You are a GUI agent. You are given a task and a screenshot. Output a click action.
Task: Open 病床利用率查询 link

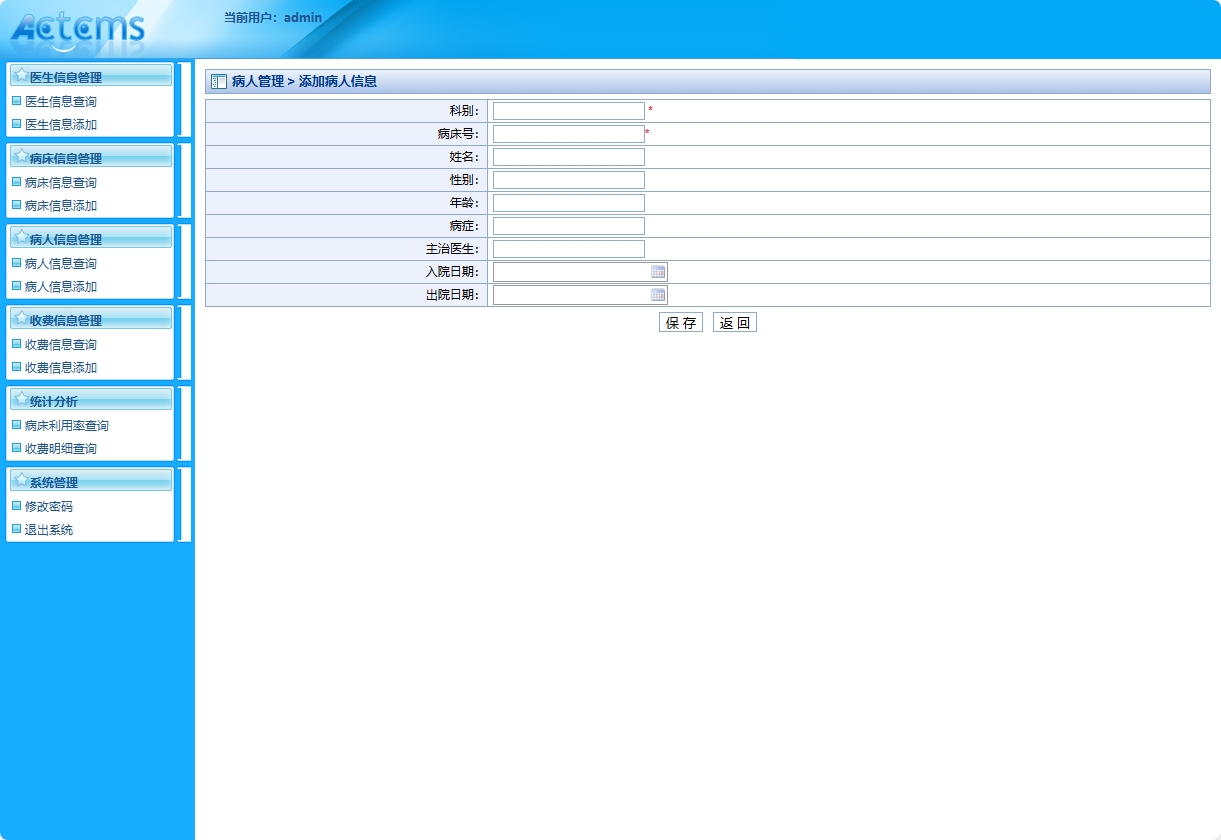point(67,426)
